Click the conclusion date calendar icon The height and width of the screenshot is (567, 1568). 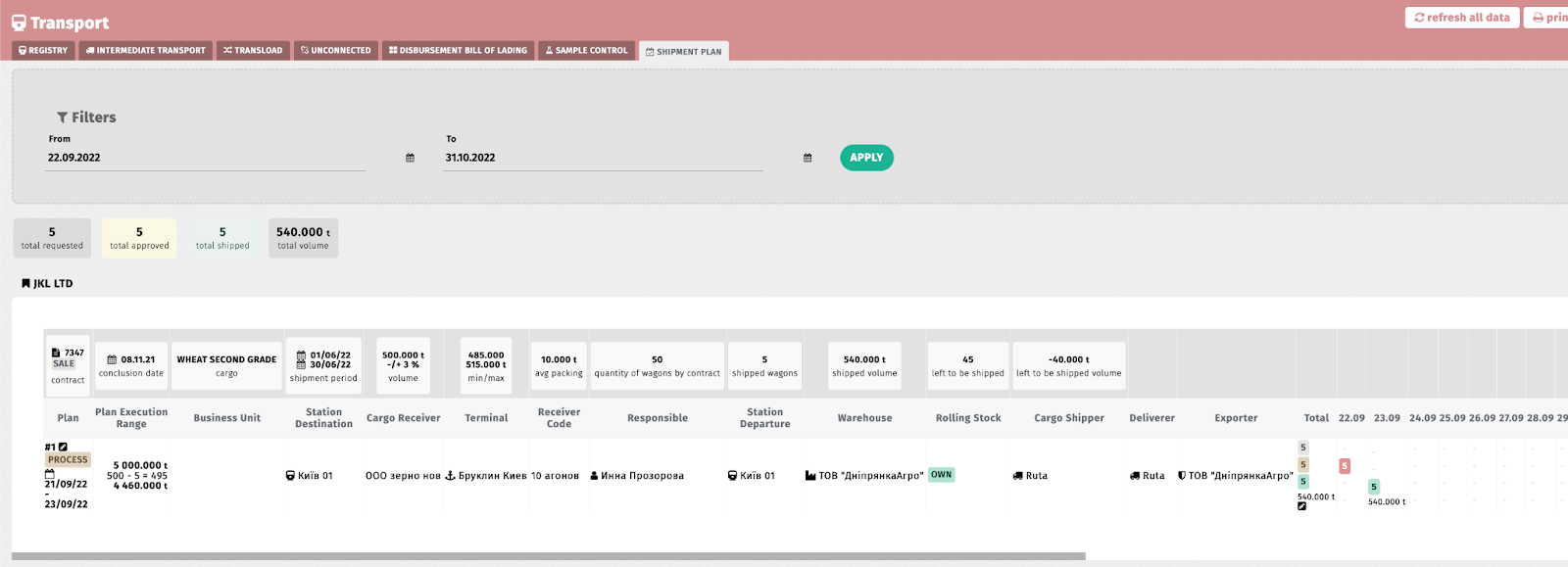pos(112,359)
